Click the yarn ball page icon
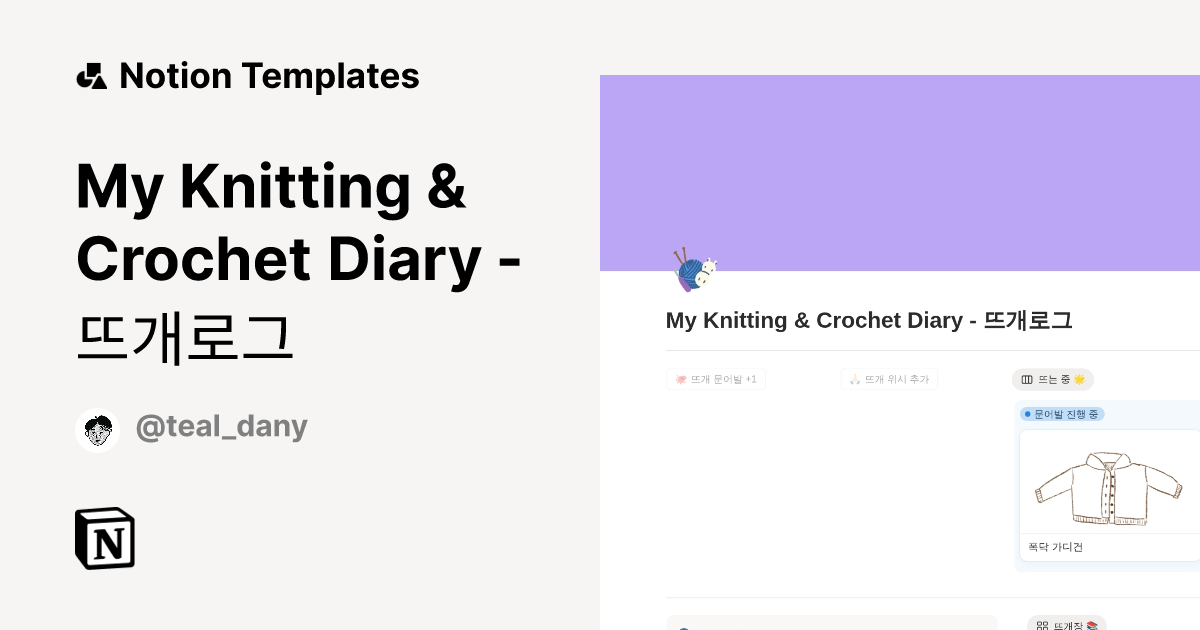This screenshot has width=1200, height=630. click(692, 269)
